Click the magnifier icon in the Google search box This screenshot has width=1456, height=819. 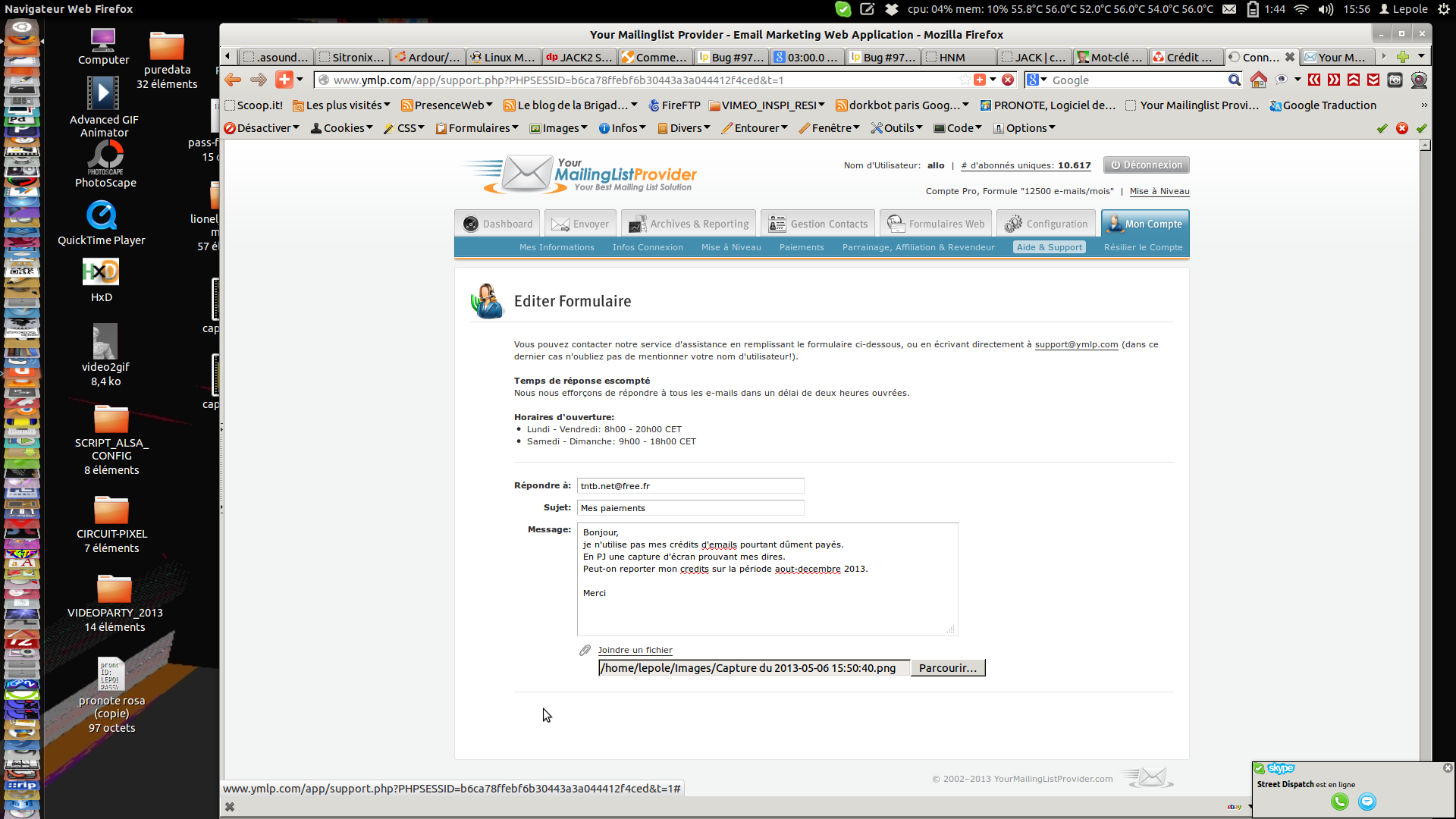tap(1234, 80)
